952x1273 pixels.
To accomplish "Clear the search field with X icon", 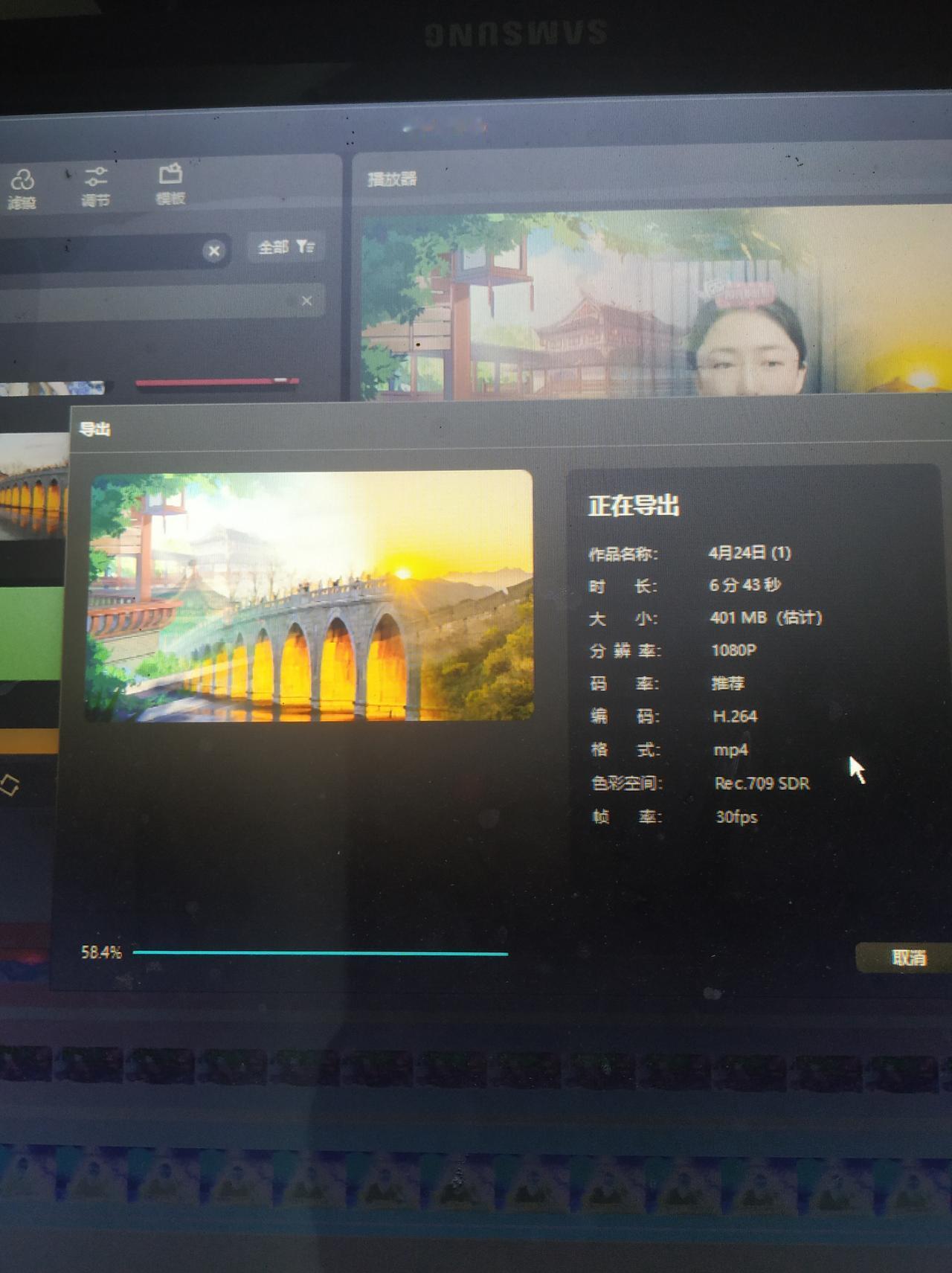I will click(x=214, y=251).
